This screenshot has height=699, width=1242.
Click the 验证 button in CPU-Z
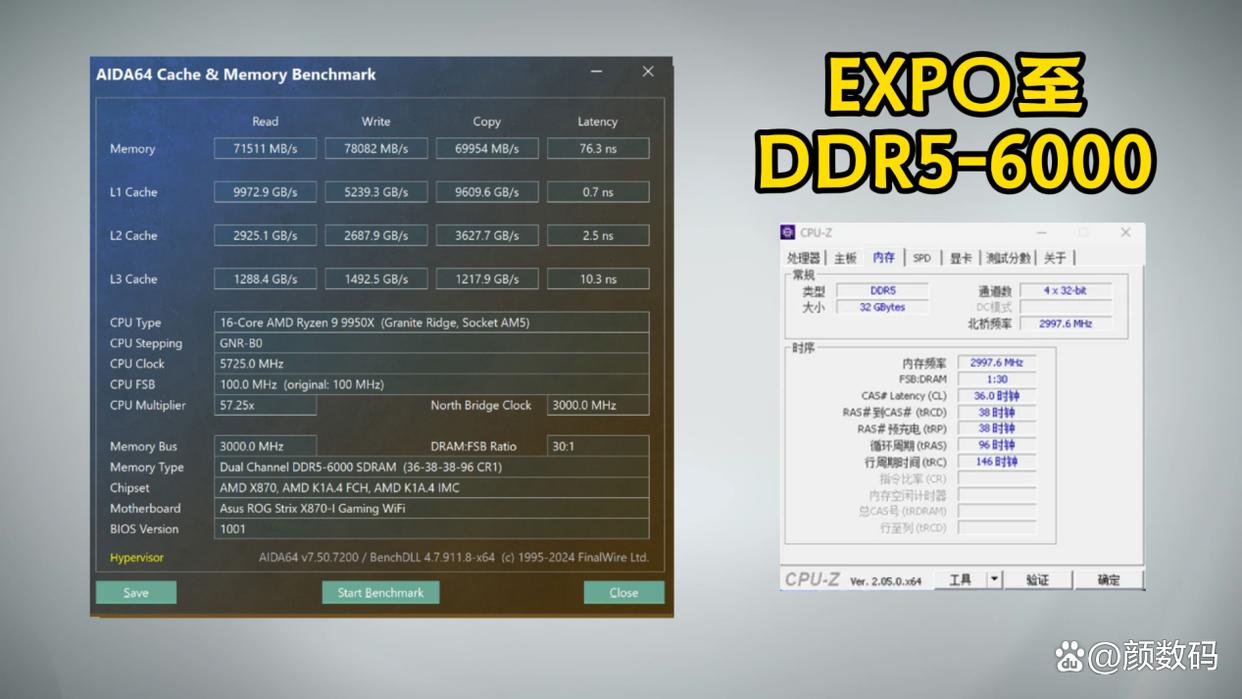pyautogui.click(x=1038, y=579)
